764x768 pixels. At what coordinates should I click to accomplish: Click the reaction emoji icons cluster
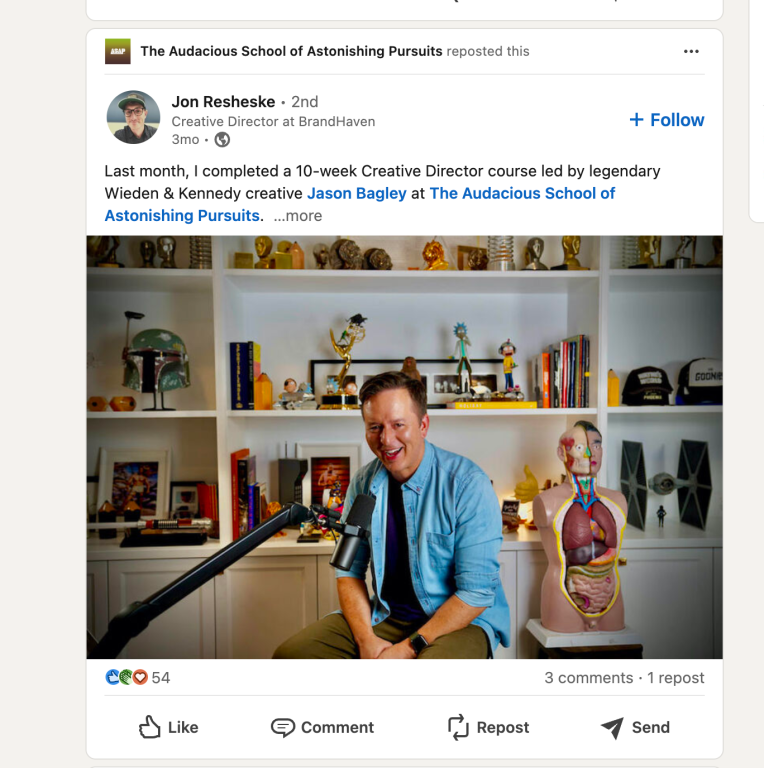(x=126, y=677)
